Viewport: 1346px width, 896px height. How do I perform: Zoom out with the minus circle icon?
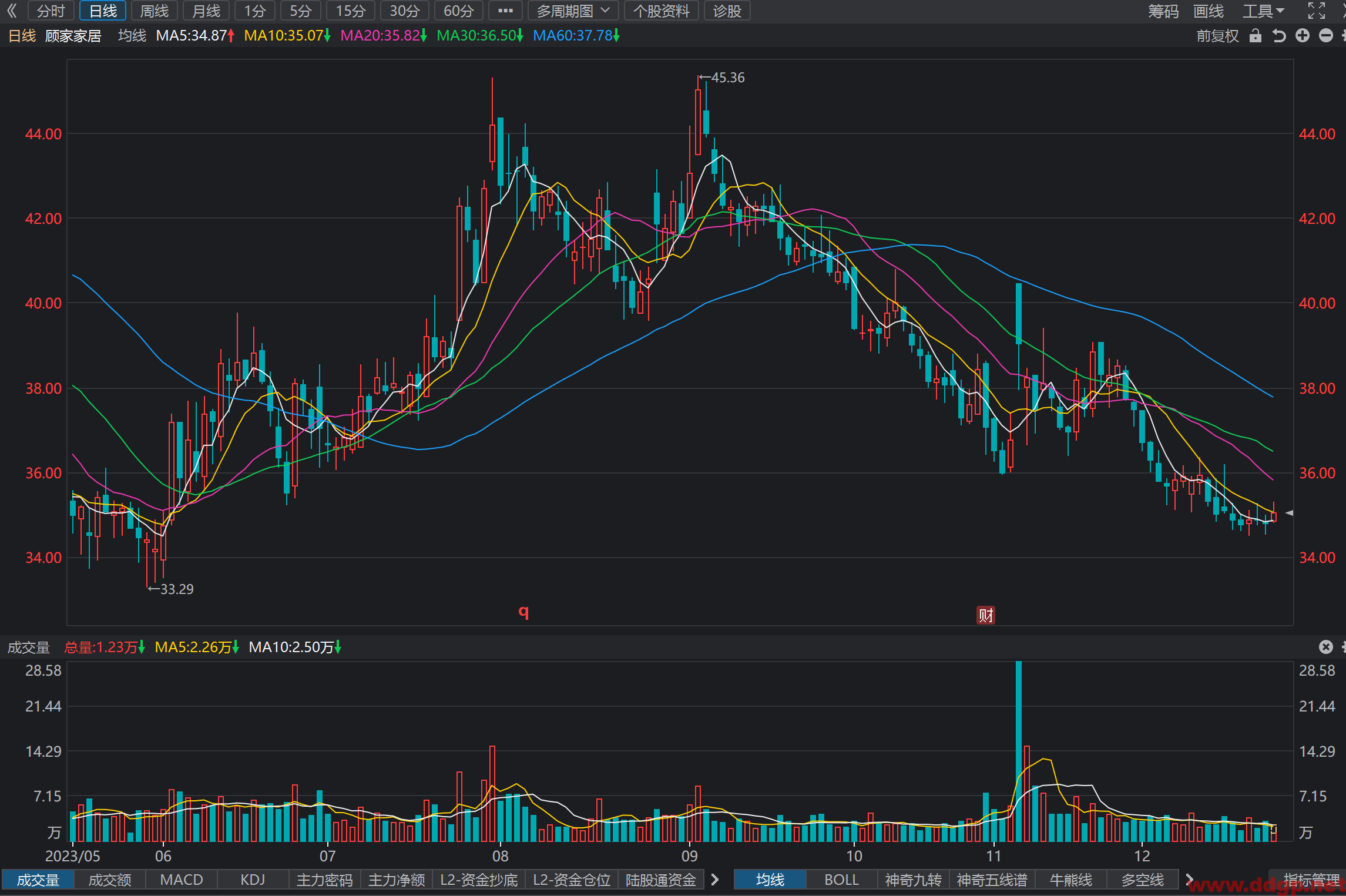point(1326,36)
